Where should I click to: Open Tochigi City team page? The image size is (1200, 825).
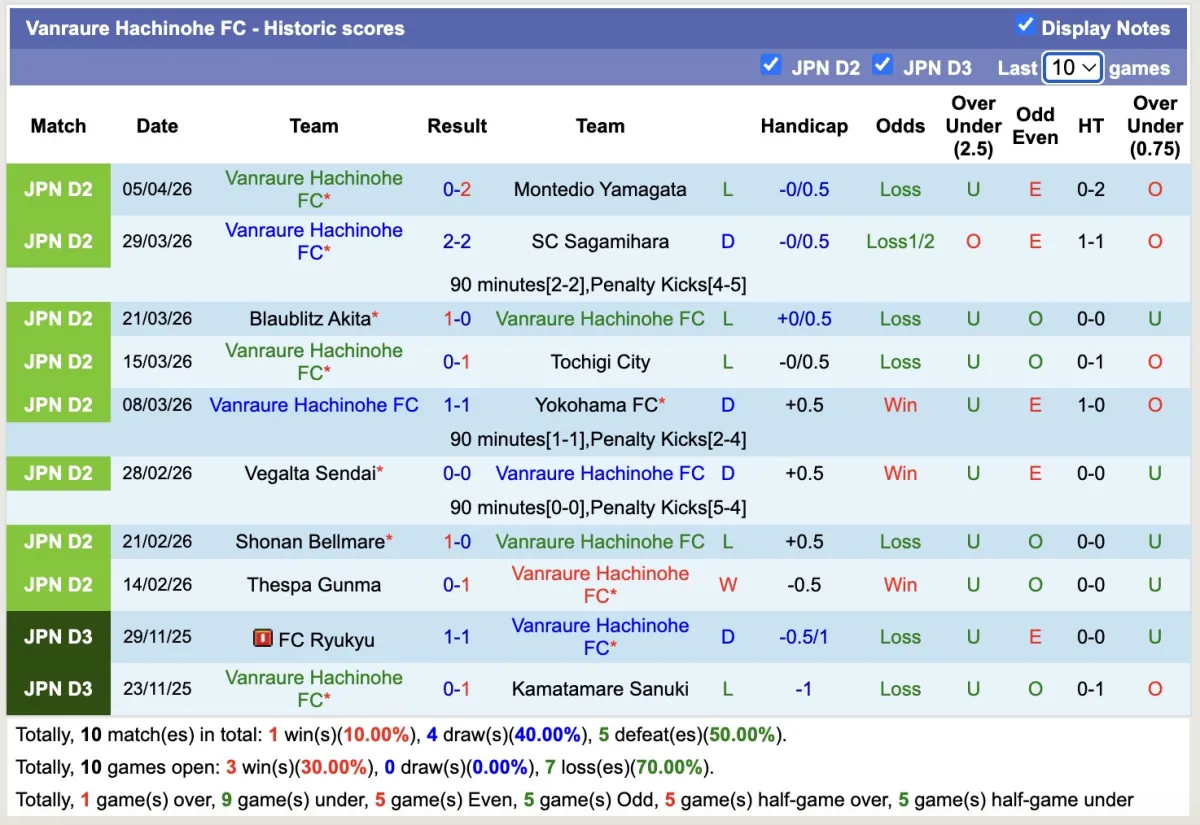coord(600,362)
